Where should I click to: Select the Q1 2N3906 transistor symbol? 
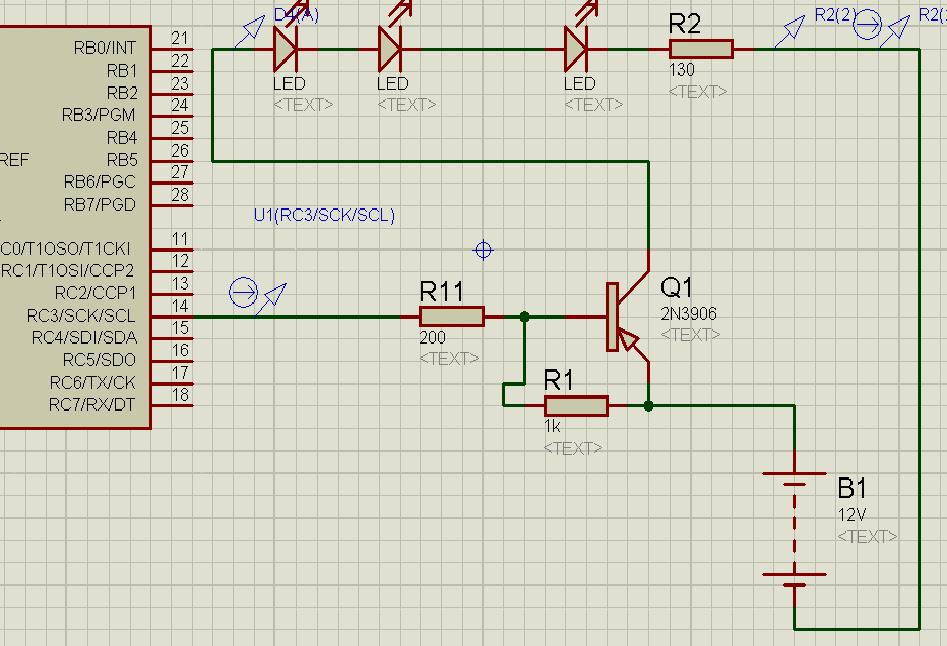click(x=618, y=317)
